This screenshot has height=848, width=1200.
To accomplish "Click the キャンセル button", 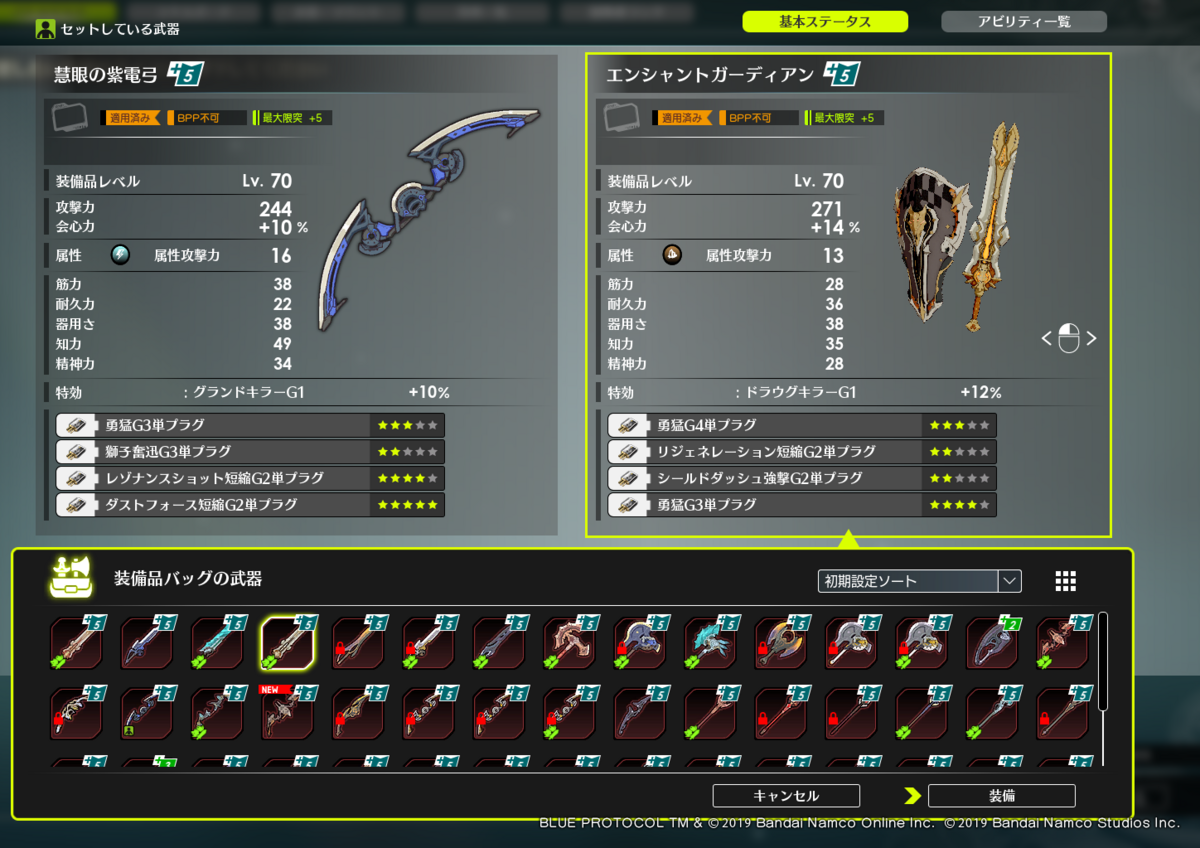I will (786, 796).
